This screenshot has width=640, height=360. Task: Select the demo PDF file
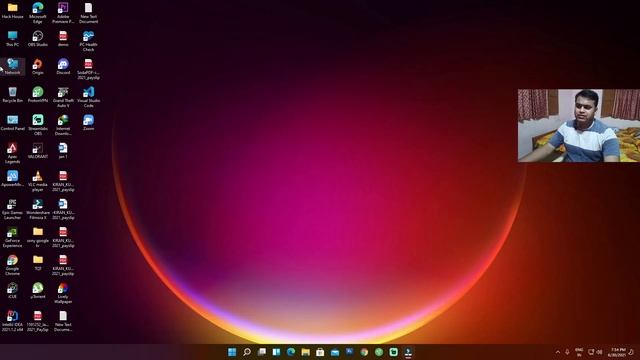(x=63, y=39)
